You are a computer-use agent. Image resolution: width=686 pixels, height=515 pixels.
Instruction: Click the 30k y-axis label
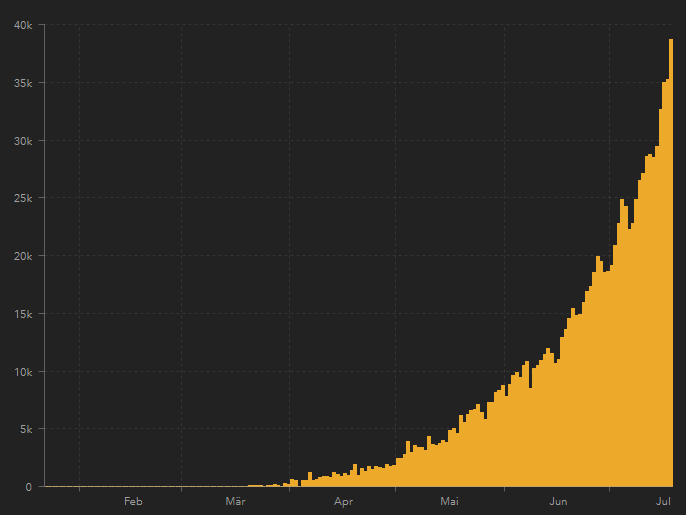(23, 141)
